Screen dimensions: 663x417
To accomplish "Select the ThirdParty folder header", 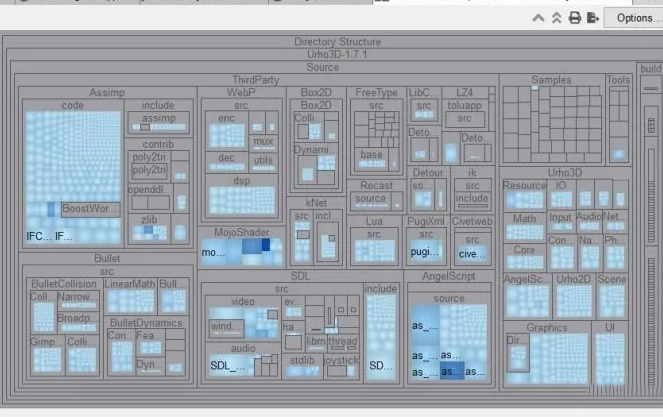I will click(255, 80).
